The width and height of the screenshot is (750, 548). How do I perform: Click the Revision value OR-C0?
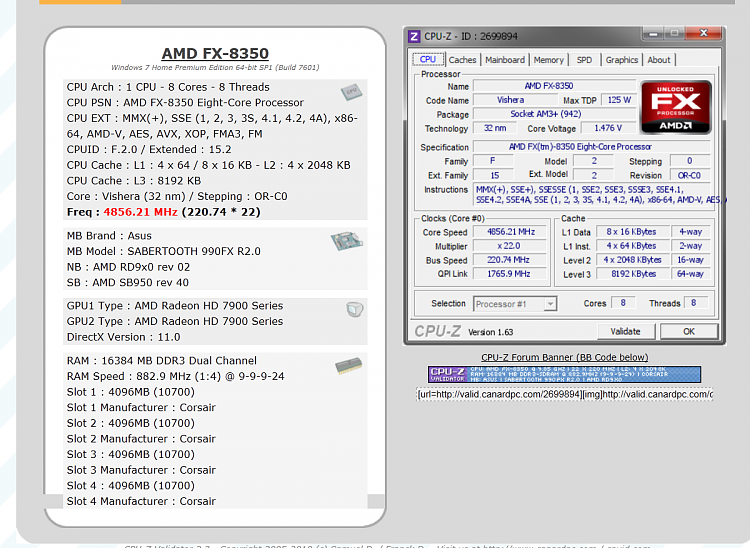pyautogui.click(x=689, y=175)
